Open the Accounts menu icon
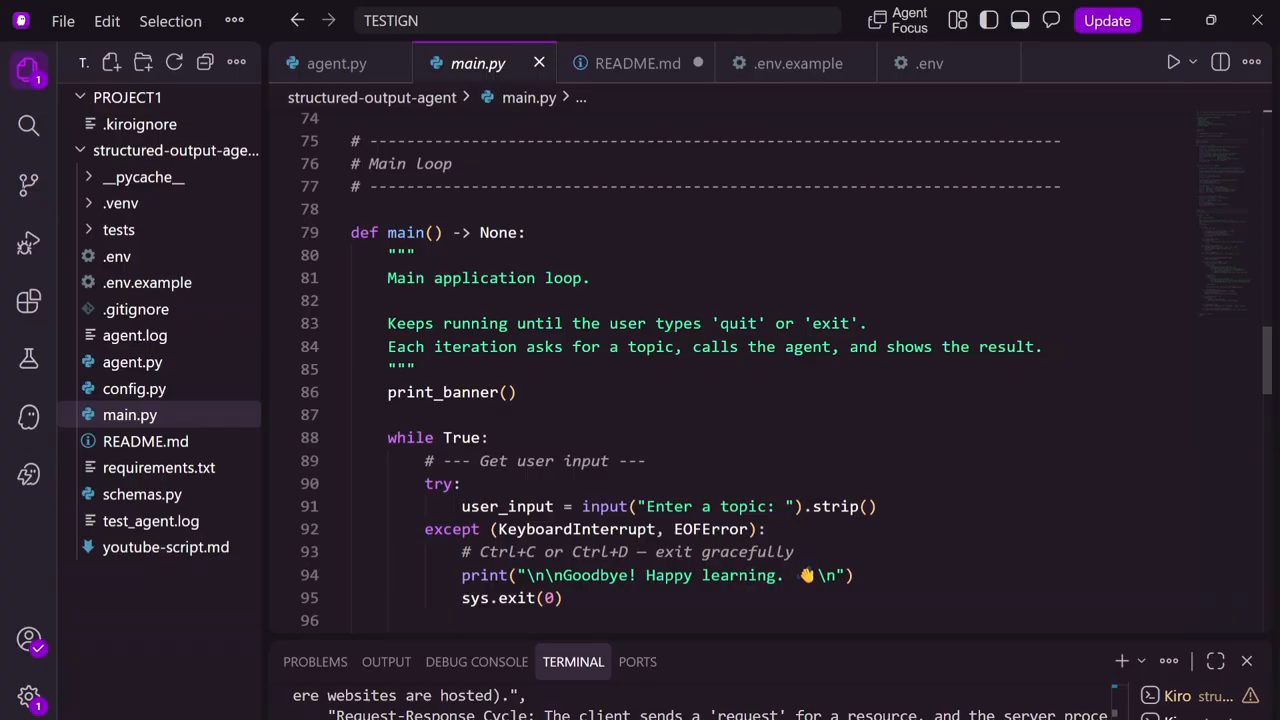1280x720 pixels. pos(28,640)
